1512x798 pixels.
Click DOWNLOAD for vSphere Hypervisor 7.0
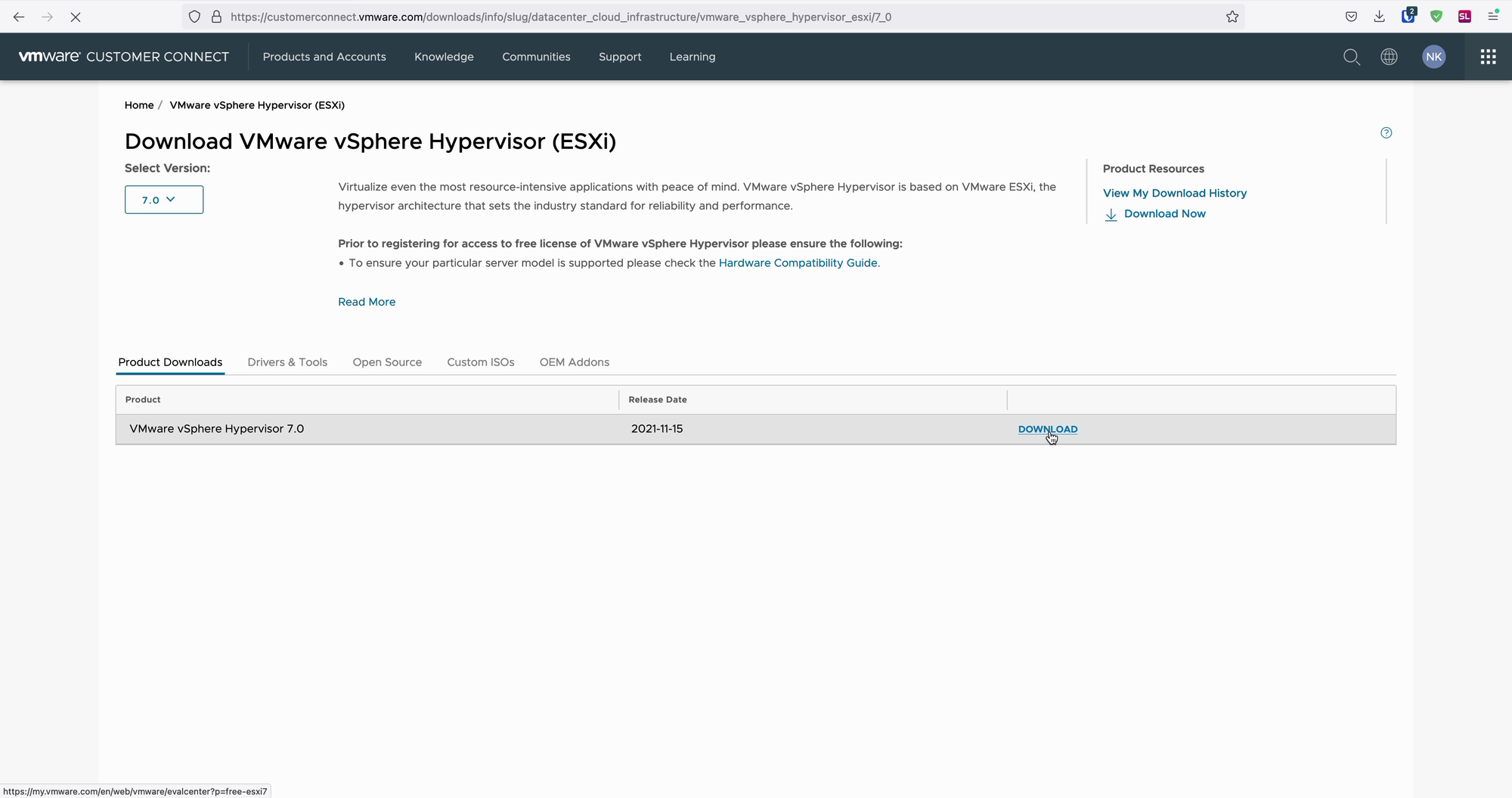pyautogui.click(x=1048, y=429)
